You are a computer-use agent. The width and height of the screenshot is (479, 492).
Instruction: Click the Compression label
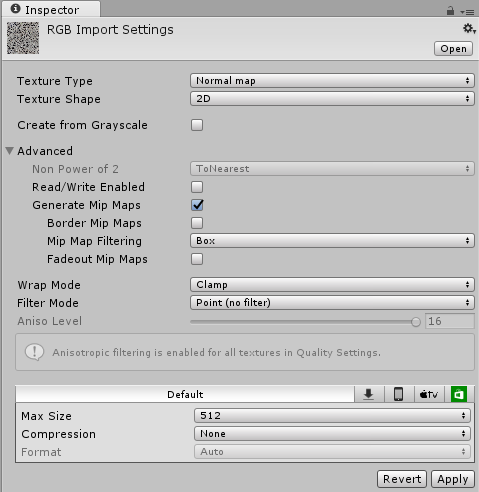click(59, 434)
